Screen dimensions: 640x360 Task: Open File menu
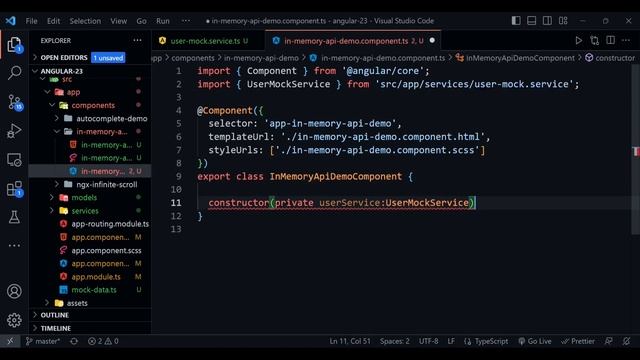pos(31,21)
